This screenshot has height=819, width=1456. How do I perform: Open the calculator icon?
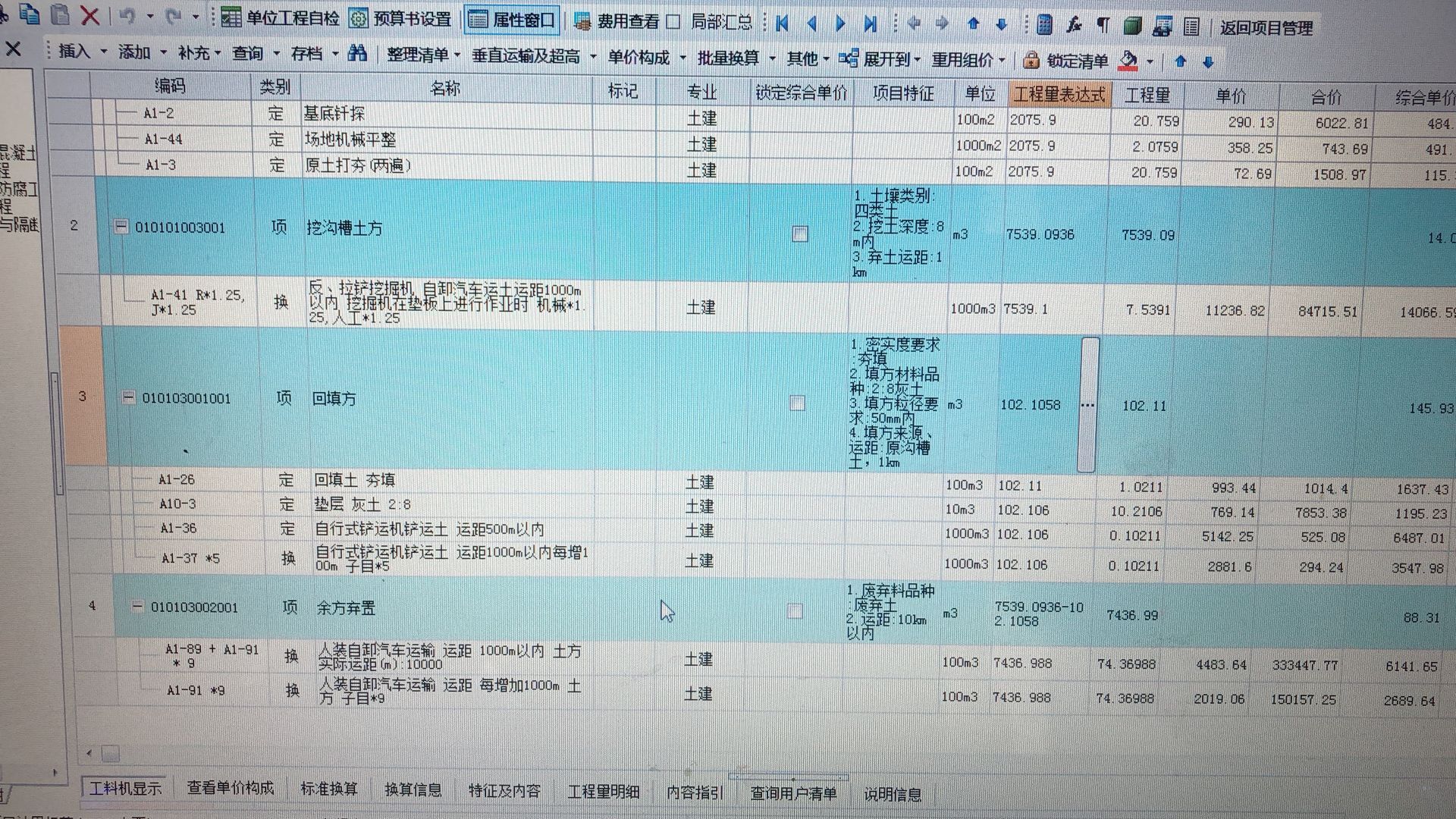1044,25
